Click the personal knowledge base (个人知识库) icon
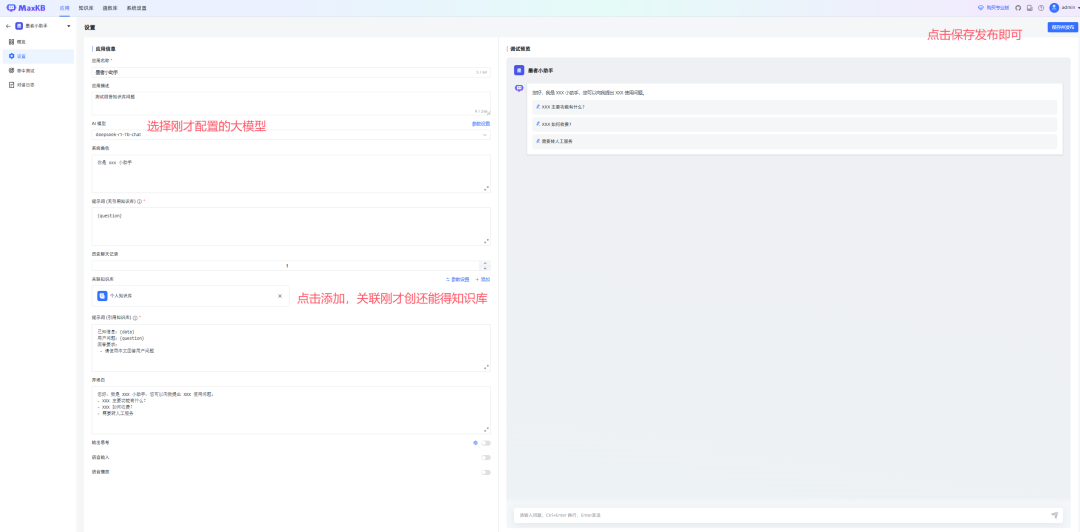 pos(102,296)
